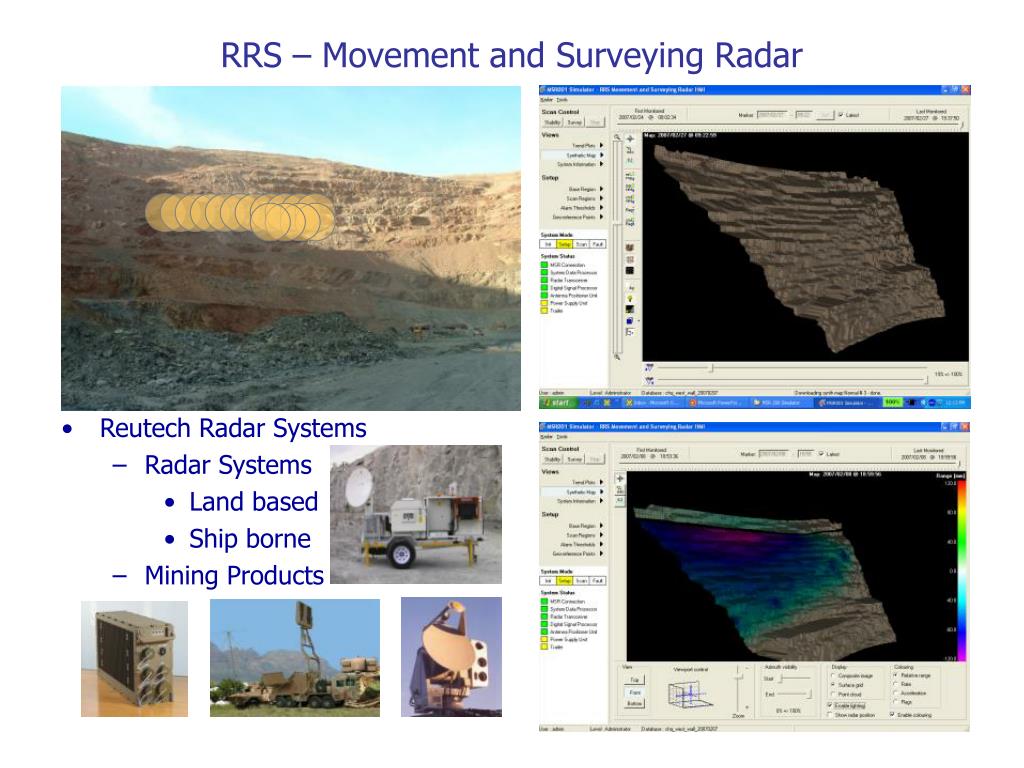Image resolution: width=1024 pixels, height=768 pixels.
Task: Open the Tools menu in upper simulator window
Action: (x=562, y=100)
